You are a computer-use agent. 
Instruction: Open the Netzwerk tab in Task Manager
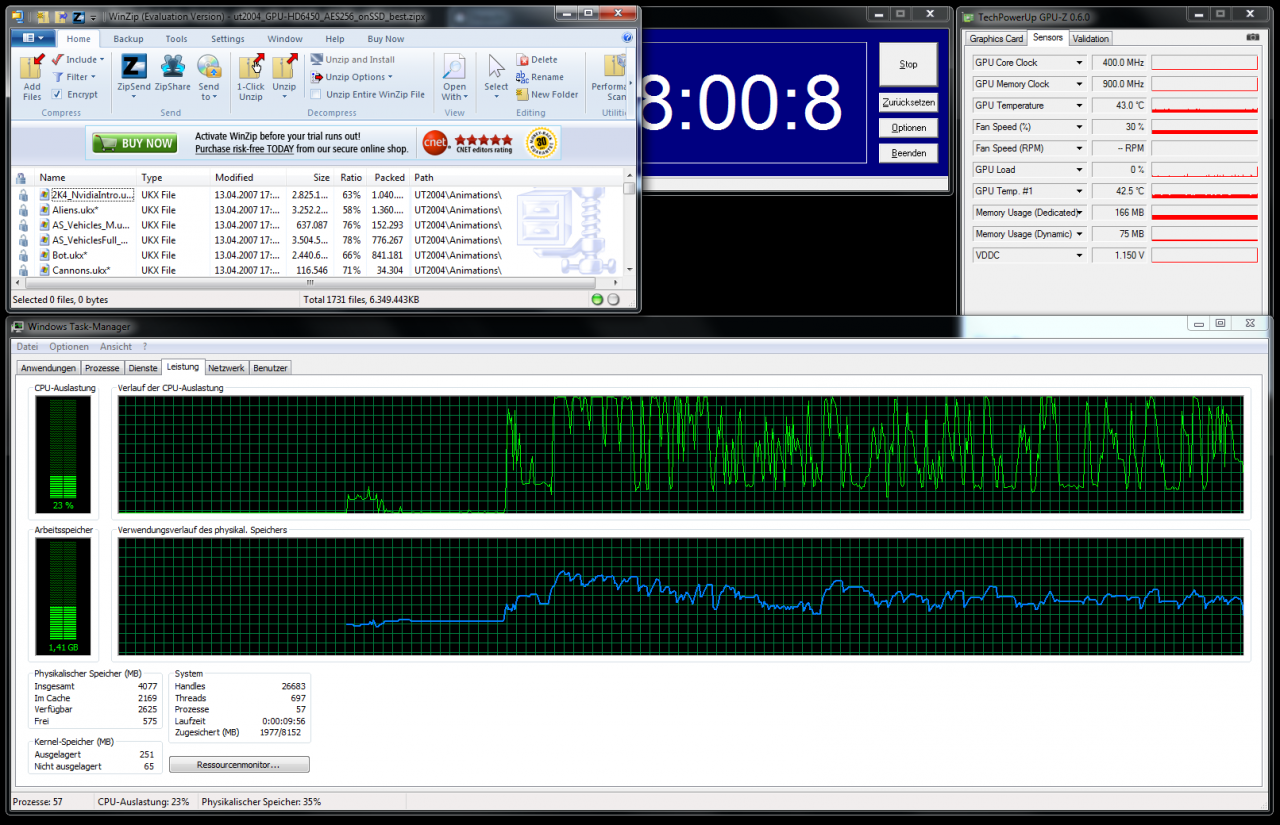(x=226, y=368)
